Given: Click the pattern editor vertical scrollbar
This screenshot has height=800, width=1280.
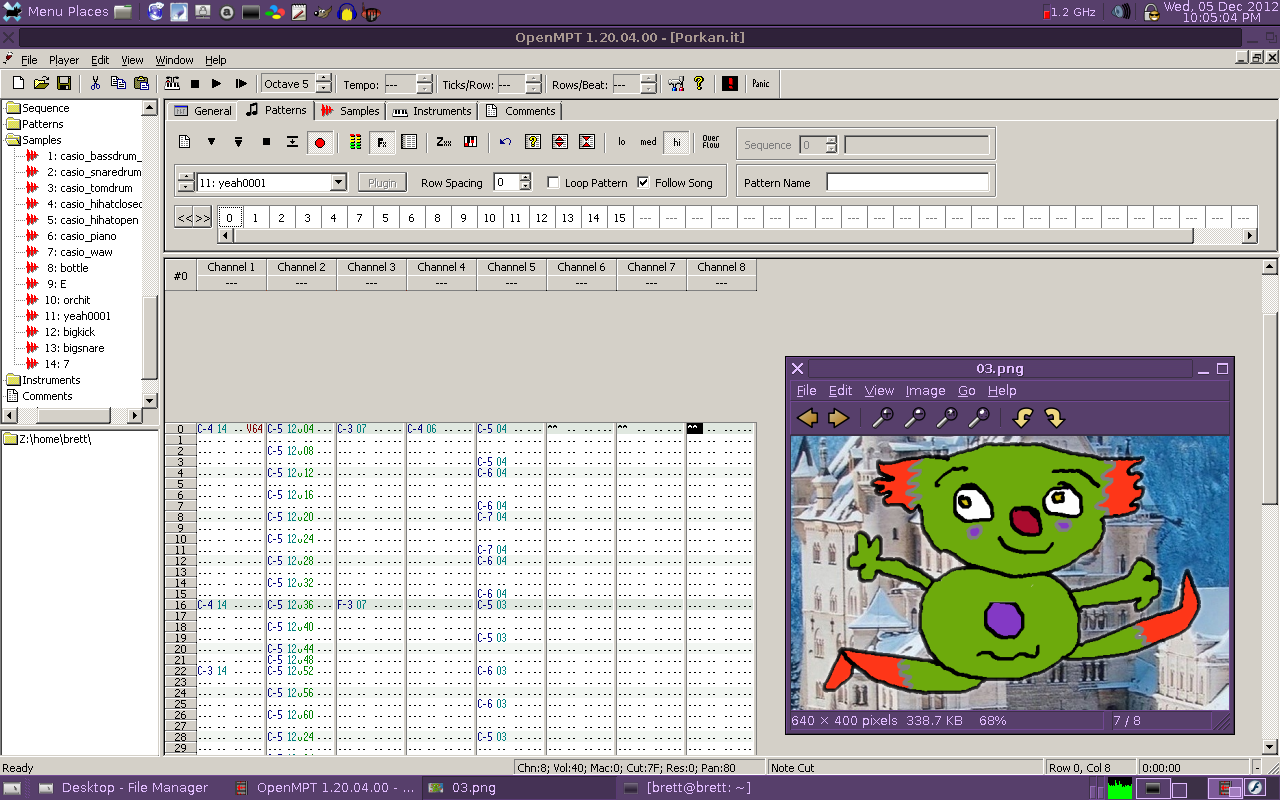Looking at the screenshot, I should tap(1270, 506).
